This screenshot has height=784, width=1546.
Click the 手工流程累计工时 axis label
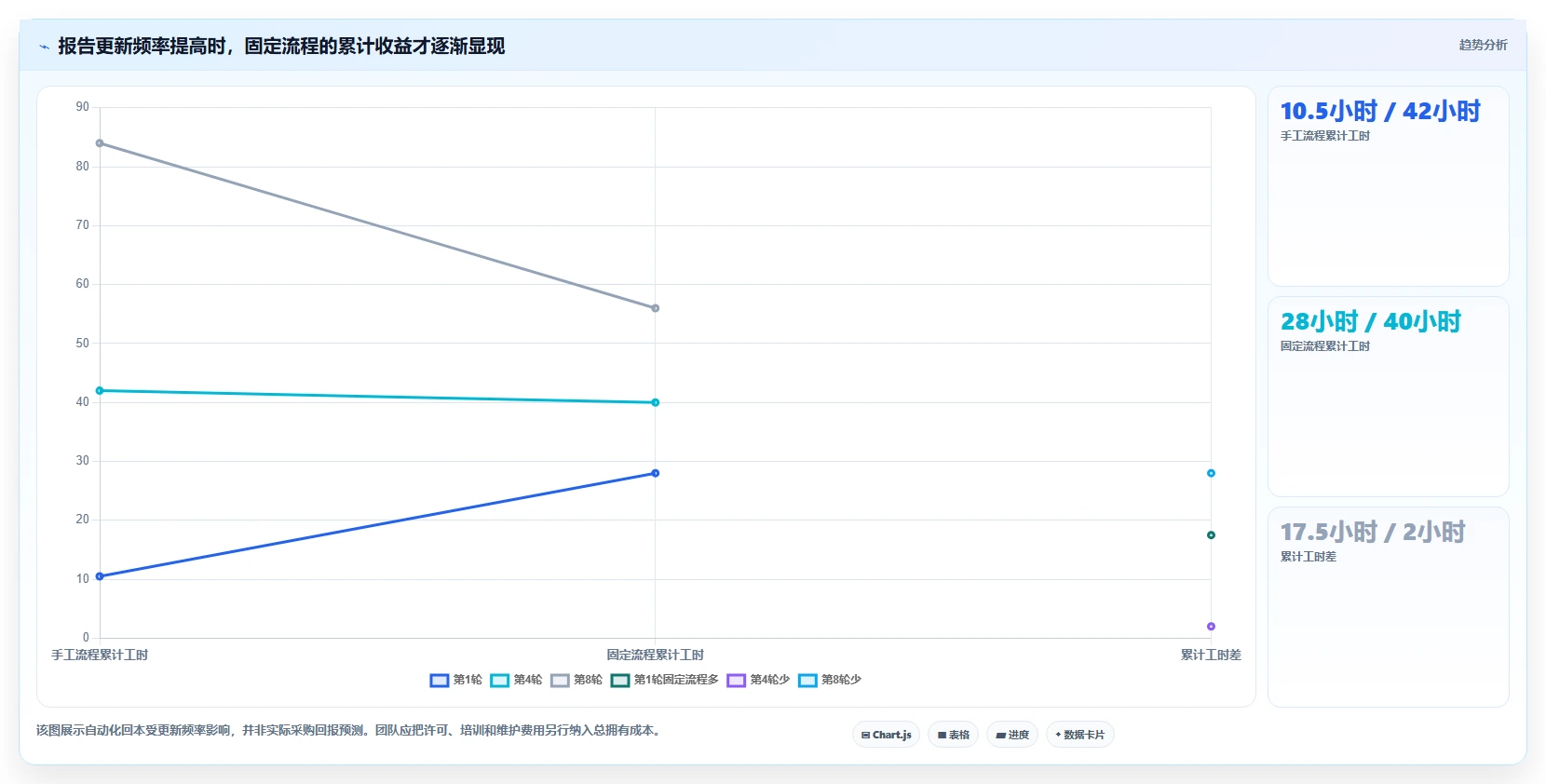[x=100, y=655]
